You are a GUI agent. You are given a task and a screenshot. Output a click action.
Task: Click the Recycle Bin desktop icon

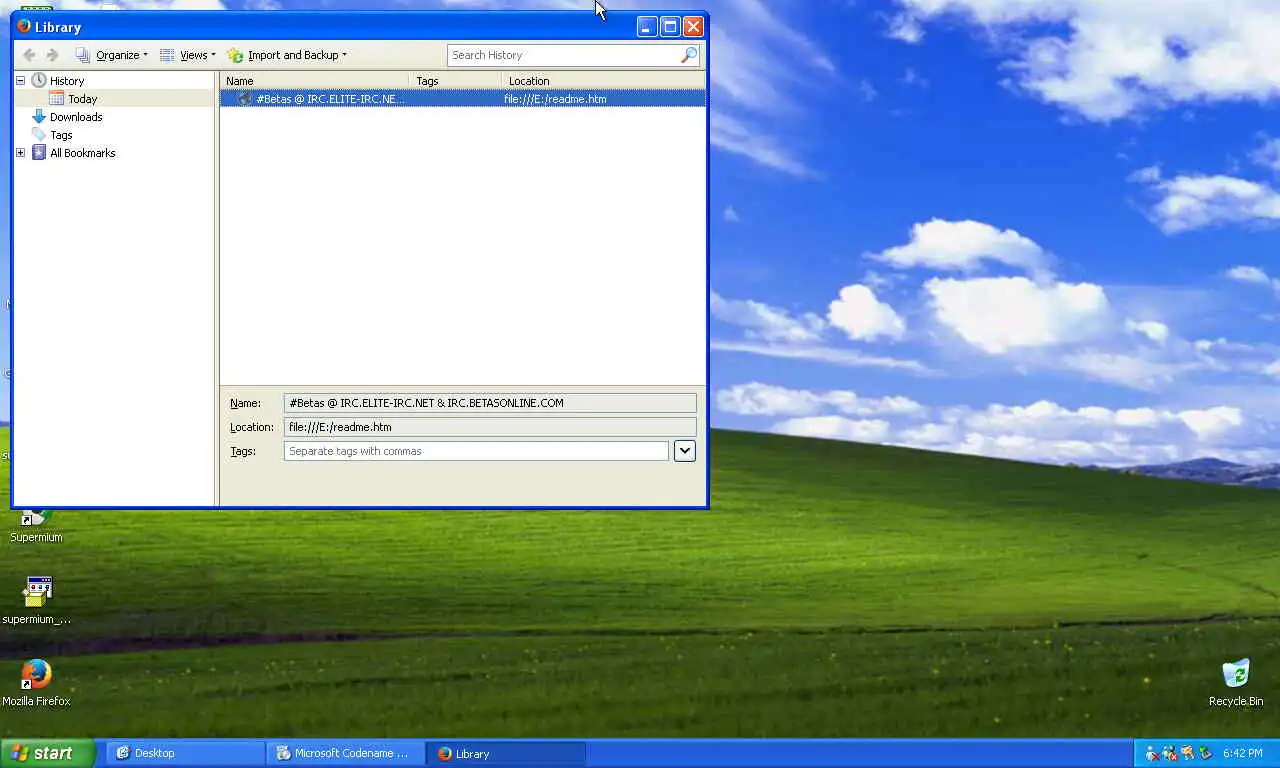pyautogui.click(x=1236, y=683)
